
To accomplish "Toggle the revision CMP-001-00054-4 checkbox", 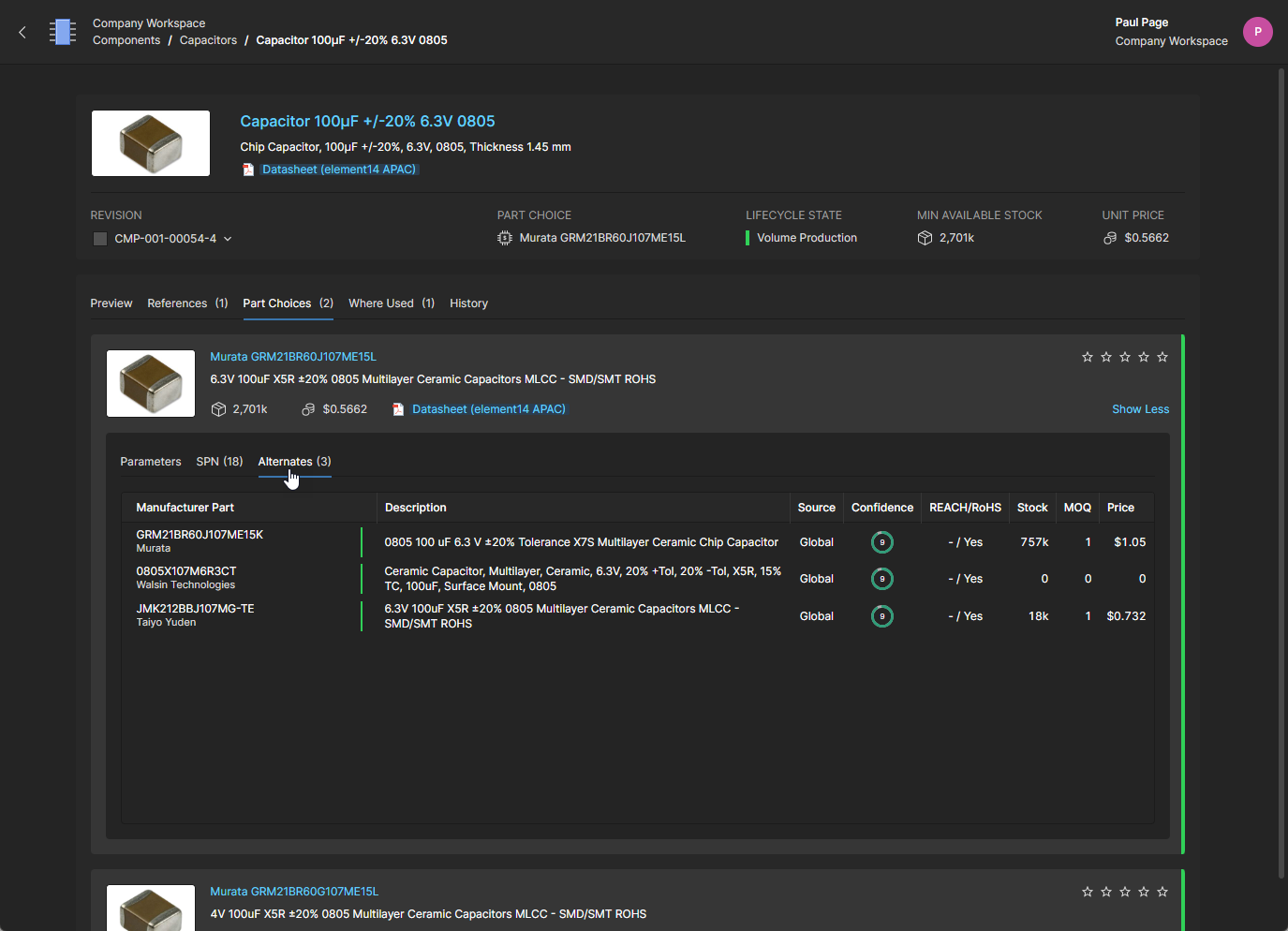I will pos(100,239).
